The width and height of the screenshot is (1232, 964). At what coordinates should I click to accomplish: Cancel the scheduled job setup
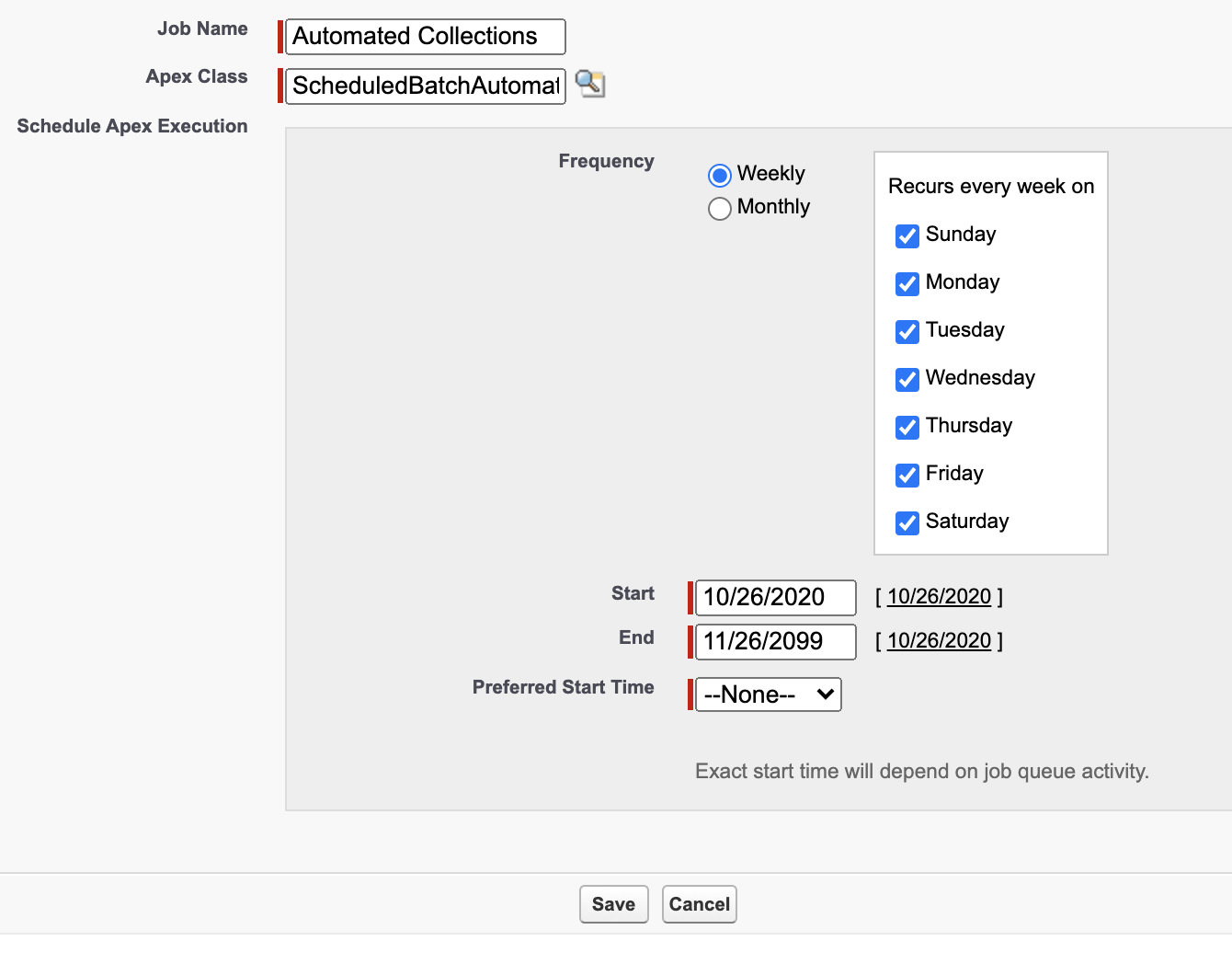[699, 903]
